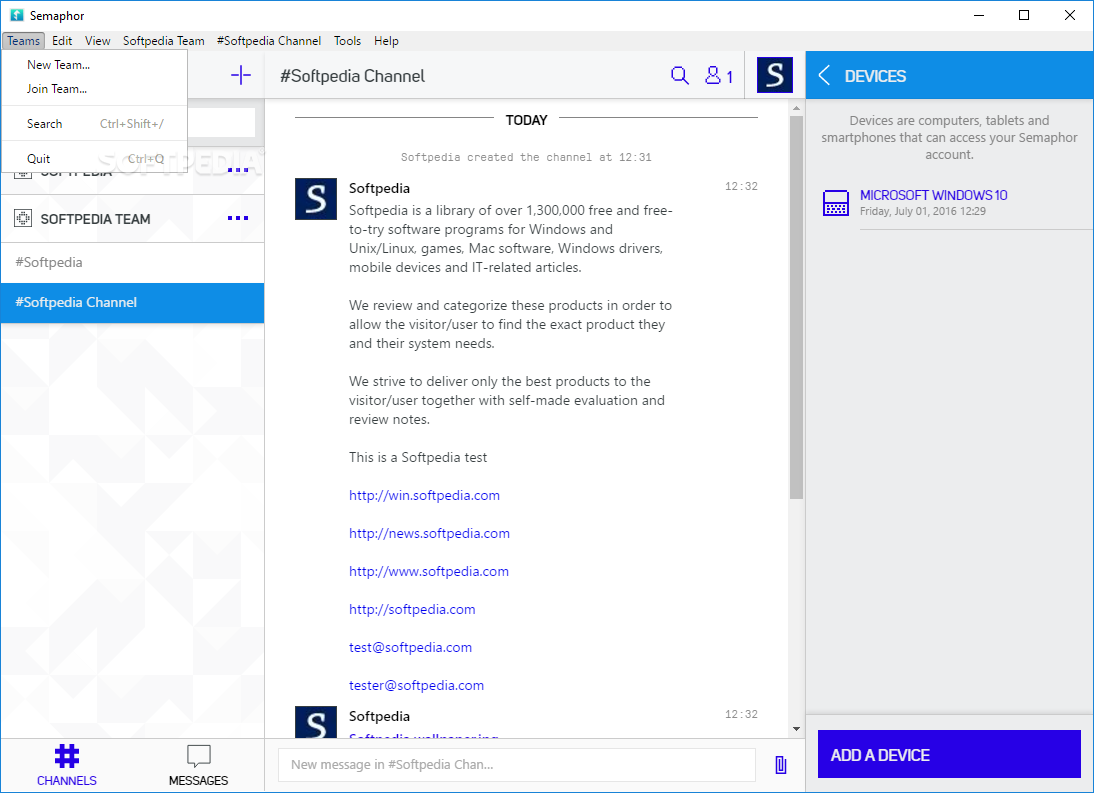Viewport: 1094px width, 793px height.
Task: Open the Help menu
Action: pos(386,40)
